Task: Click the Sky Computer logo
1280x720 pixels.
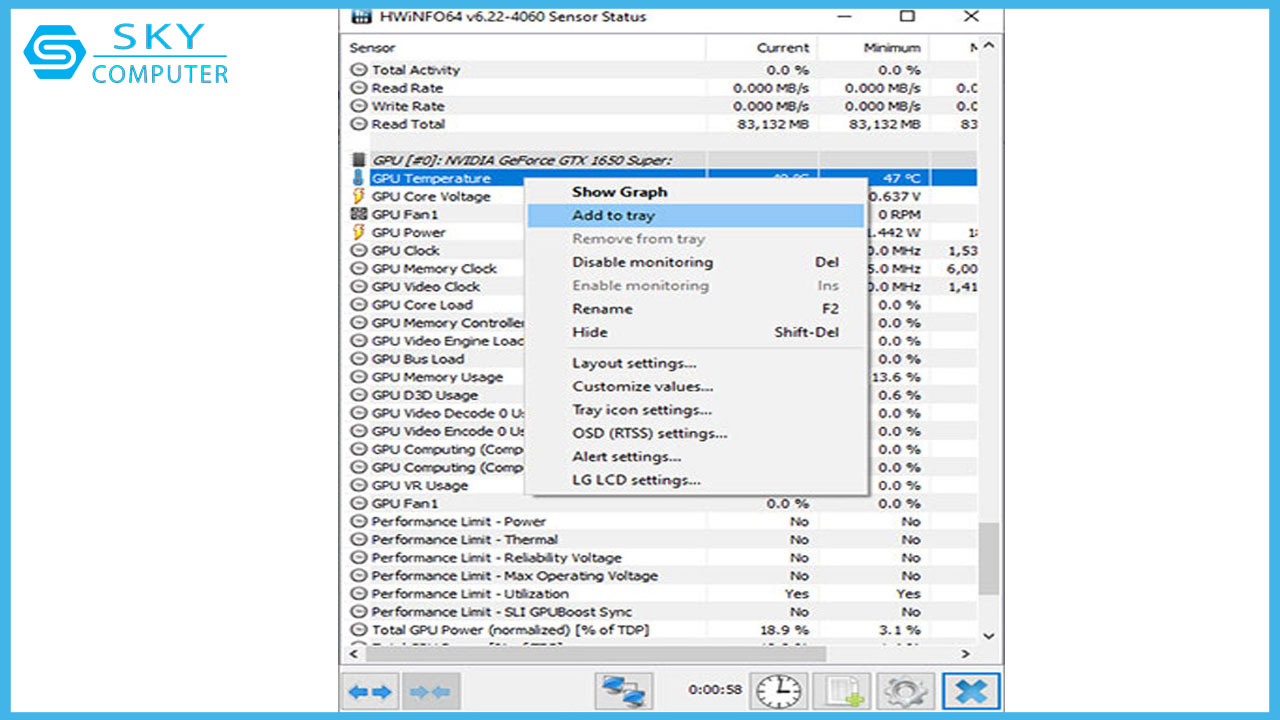Action: 127,53
